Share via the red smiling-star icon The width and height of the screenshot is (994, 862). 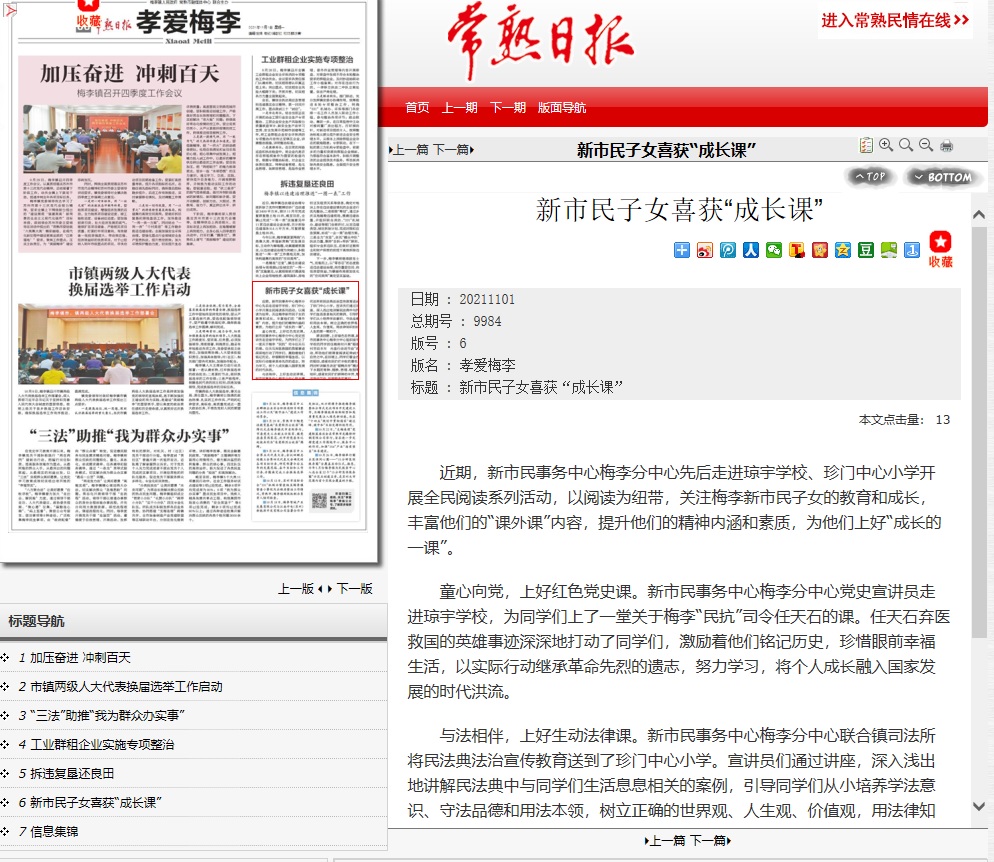pos(820,250)
